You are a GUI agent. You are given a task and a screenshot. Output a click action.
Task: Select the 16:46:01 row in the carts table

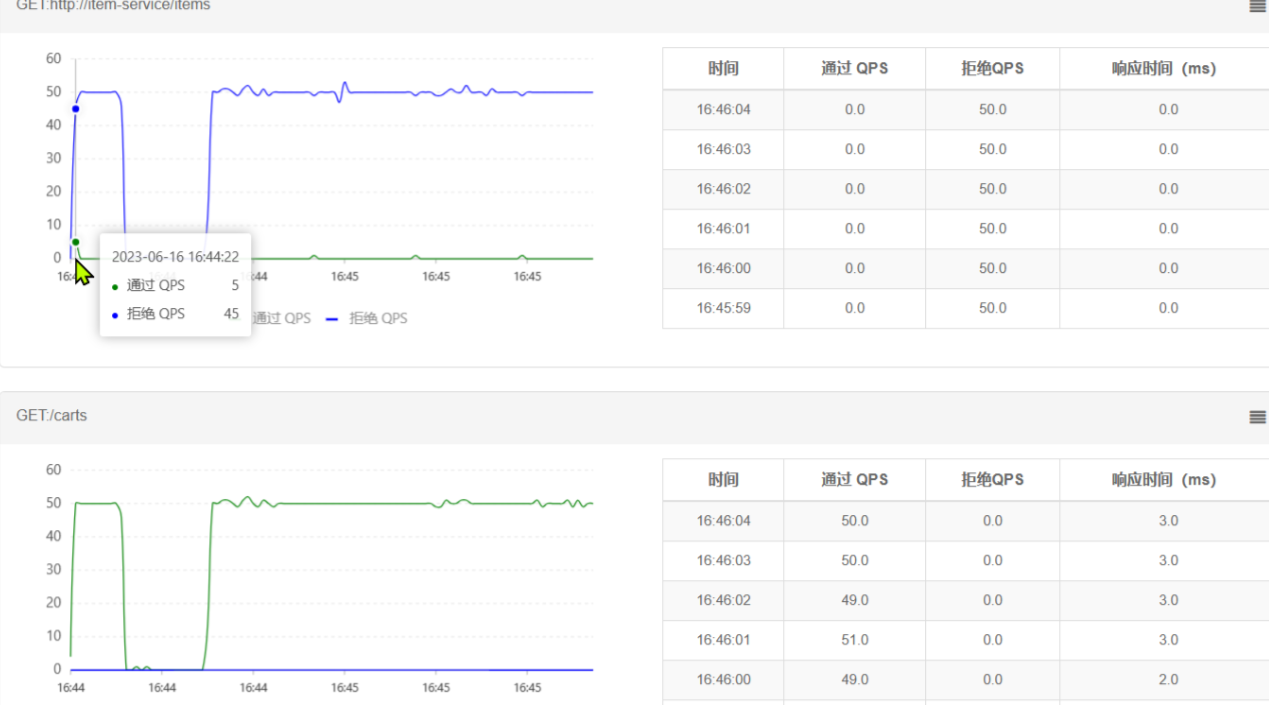[x=723, y=640]
